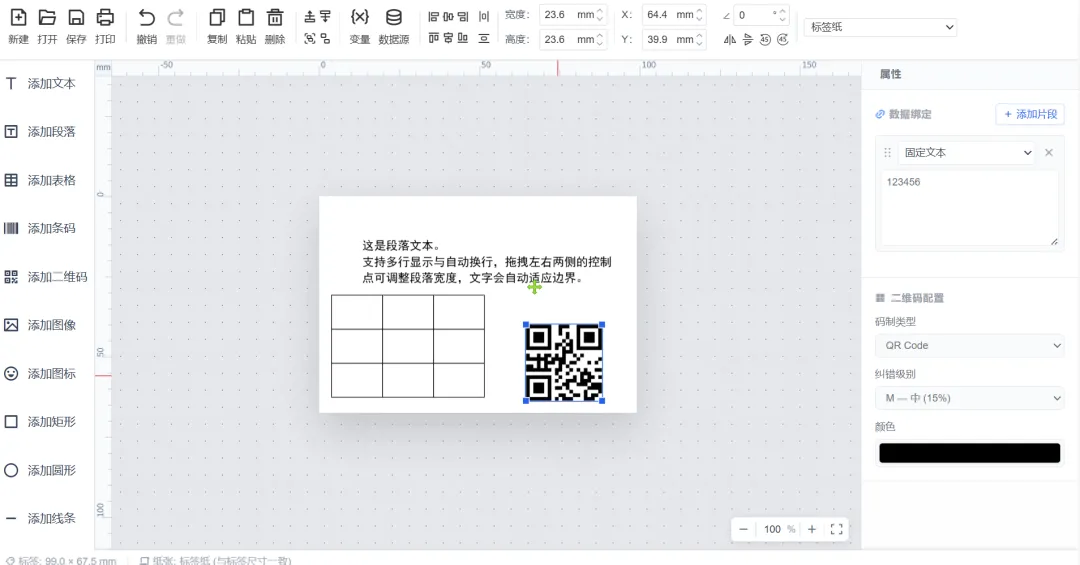Click the drag handle of 固定文本 segment
The width and height of the screenshot is (1080, 565).
point(887,152)
